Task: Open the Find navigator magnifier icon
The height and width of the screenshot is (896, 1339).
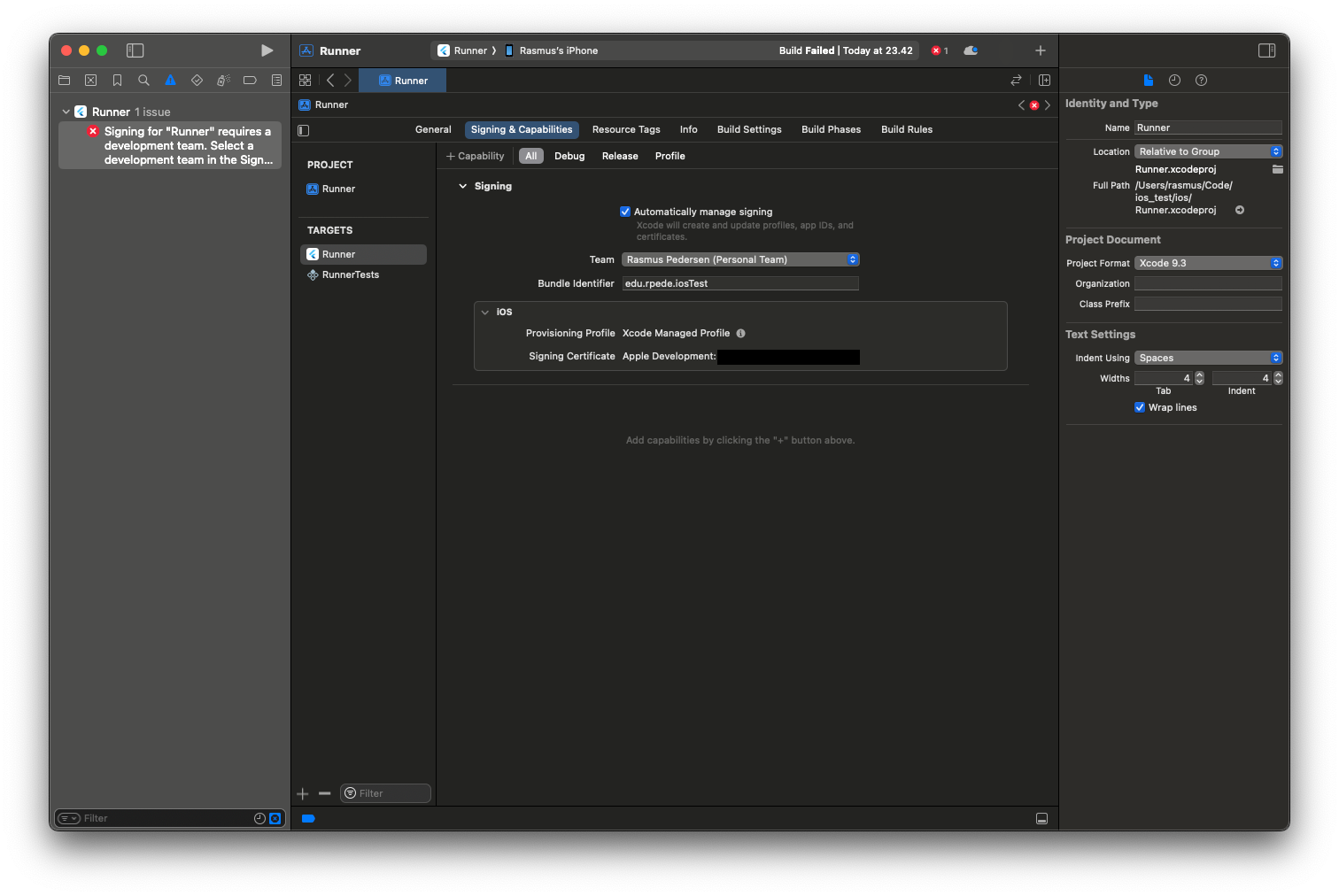Action: coord(143,80)
